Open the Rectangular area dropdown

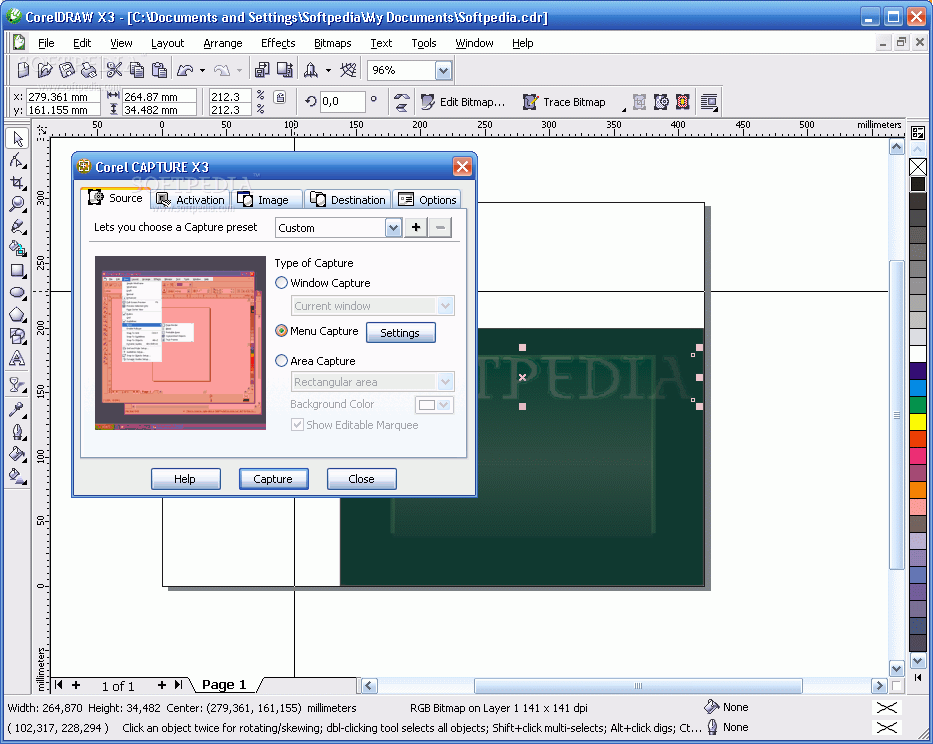pyautogui.click(x=446, y=382)
